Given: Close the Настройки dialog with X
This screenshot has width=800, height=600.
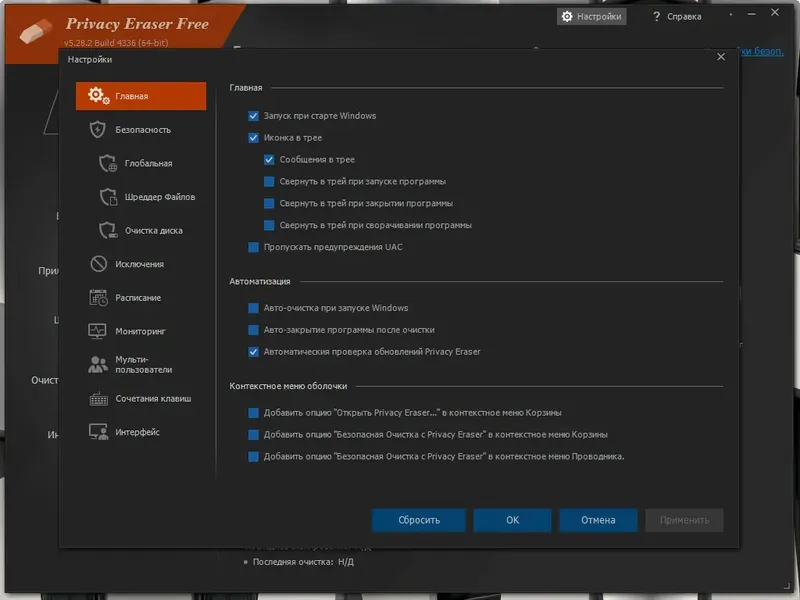Looking at the screenshot, I should tap(721, 57).
